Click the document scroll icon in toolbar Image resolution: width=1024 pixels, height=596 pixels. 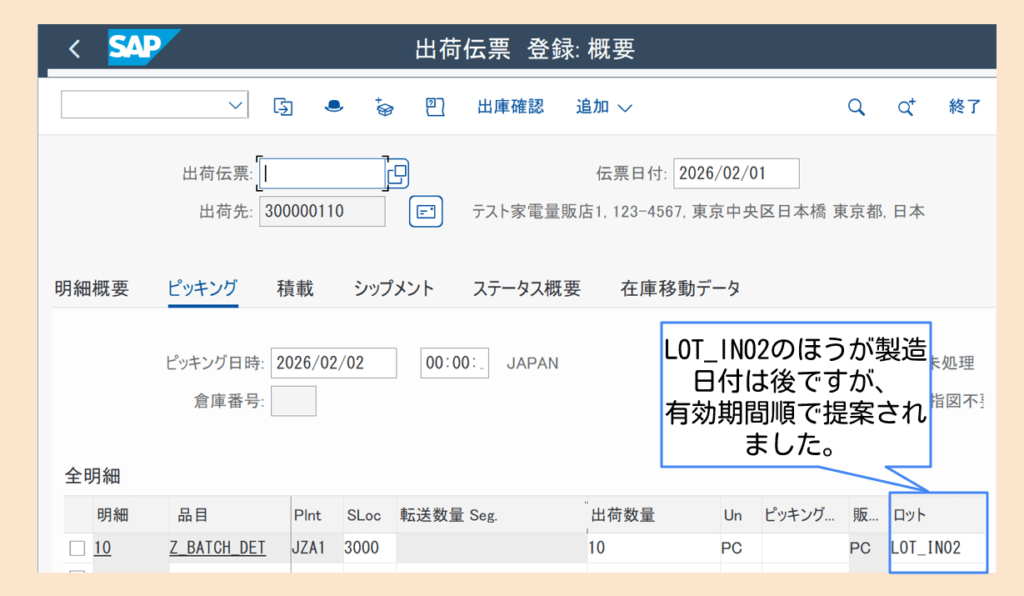pos(435,107)
